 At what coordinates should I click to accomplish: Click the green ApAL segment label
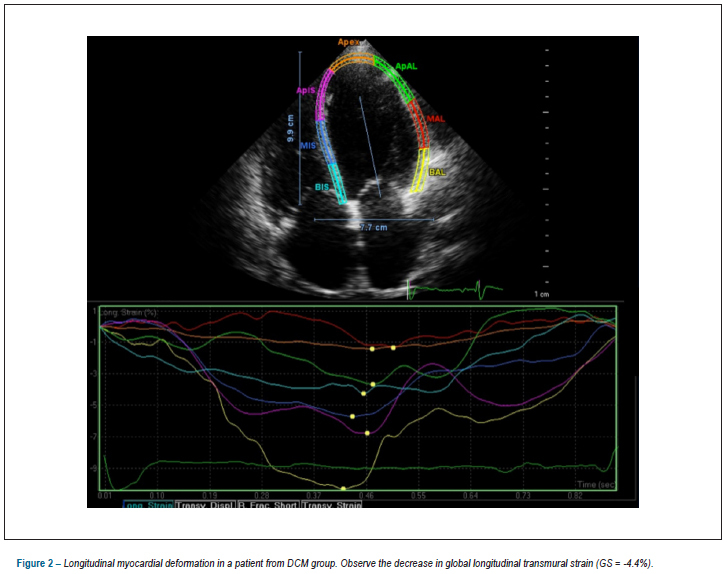tap(406, 66)
